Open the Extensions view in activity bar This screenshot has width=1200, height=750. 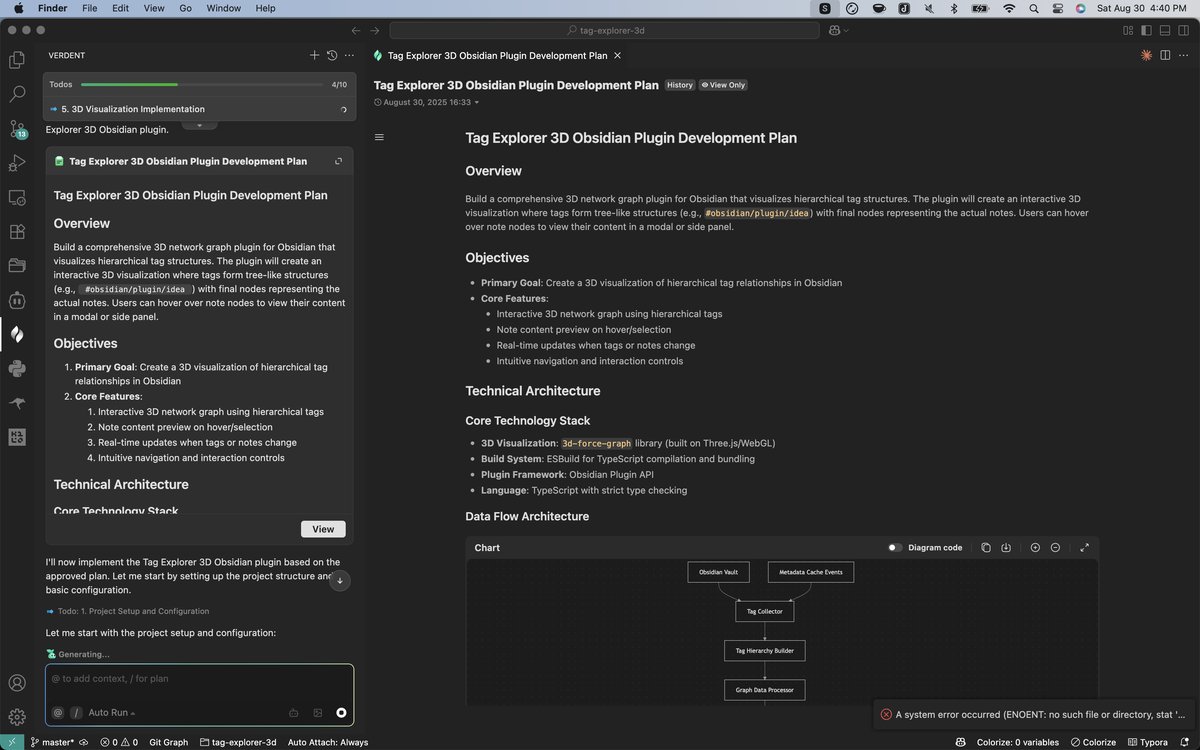pos(17,232)
